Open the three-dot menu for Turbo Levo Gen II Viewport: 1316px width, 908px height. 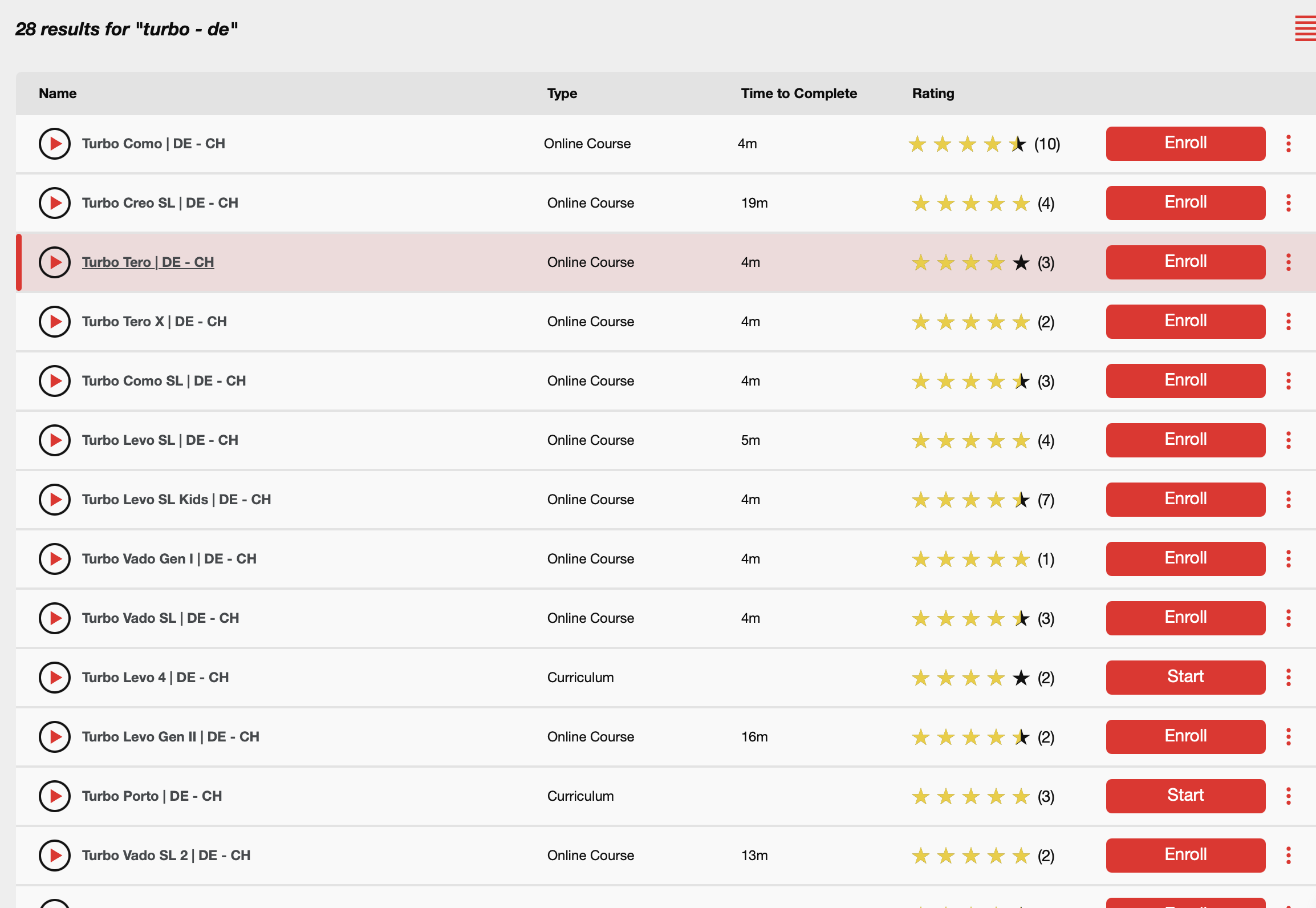click(1289, 737)
